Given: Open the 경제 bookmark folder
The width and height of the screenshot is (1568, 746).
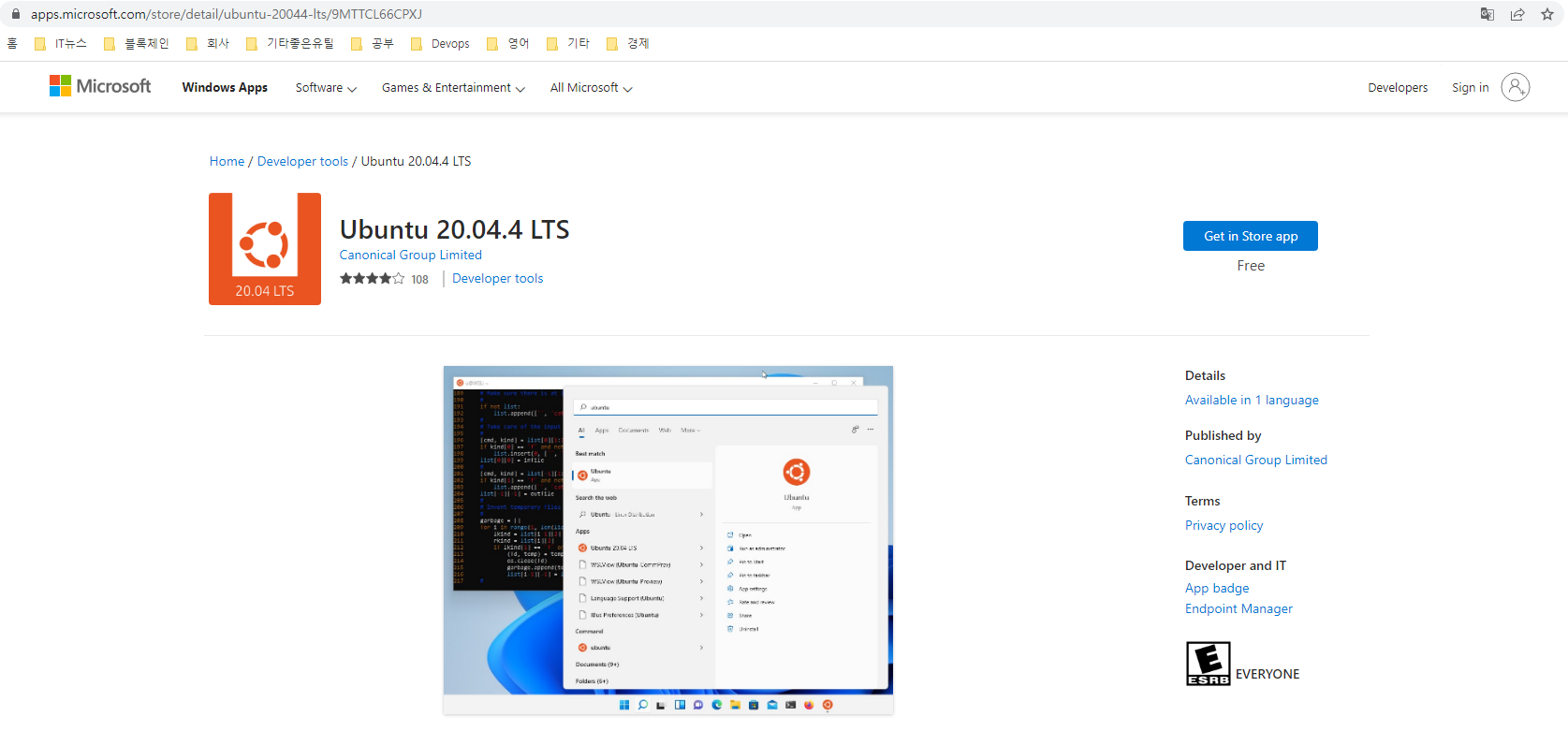Looking at the screenshot, I should (628, 44).
